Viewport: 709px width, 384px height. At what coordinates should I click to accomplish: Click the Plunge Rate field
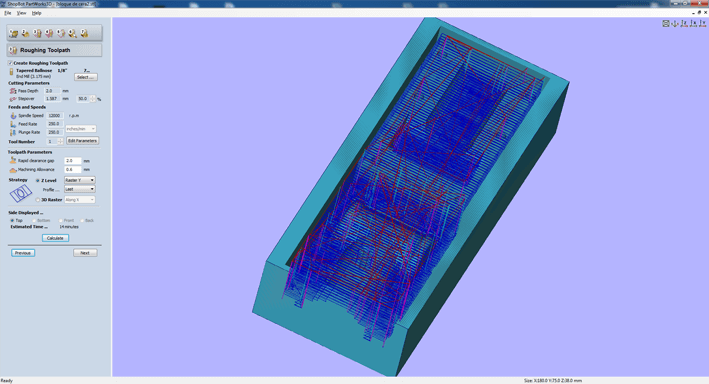pos(54,132)
